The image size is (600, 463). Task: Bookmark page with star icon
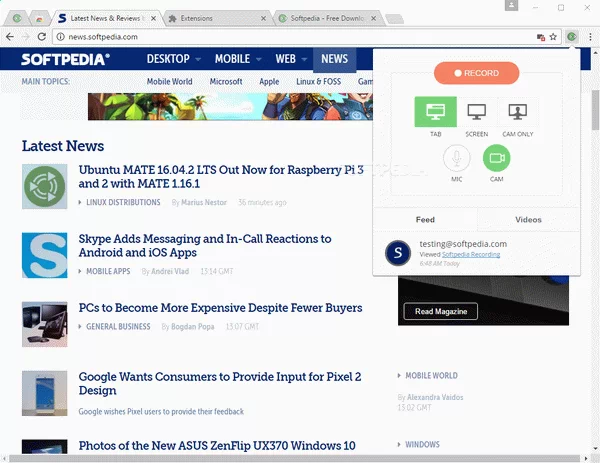[x=553, y=37]
